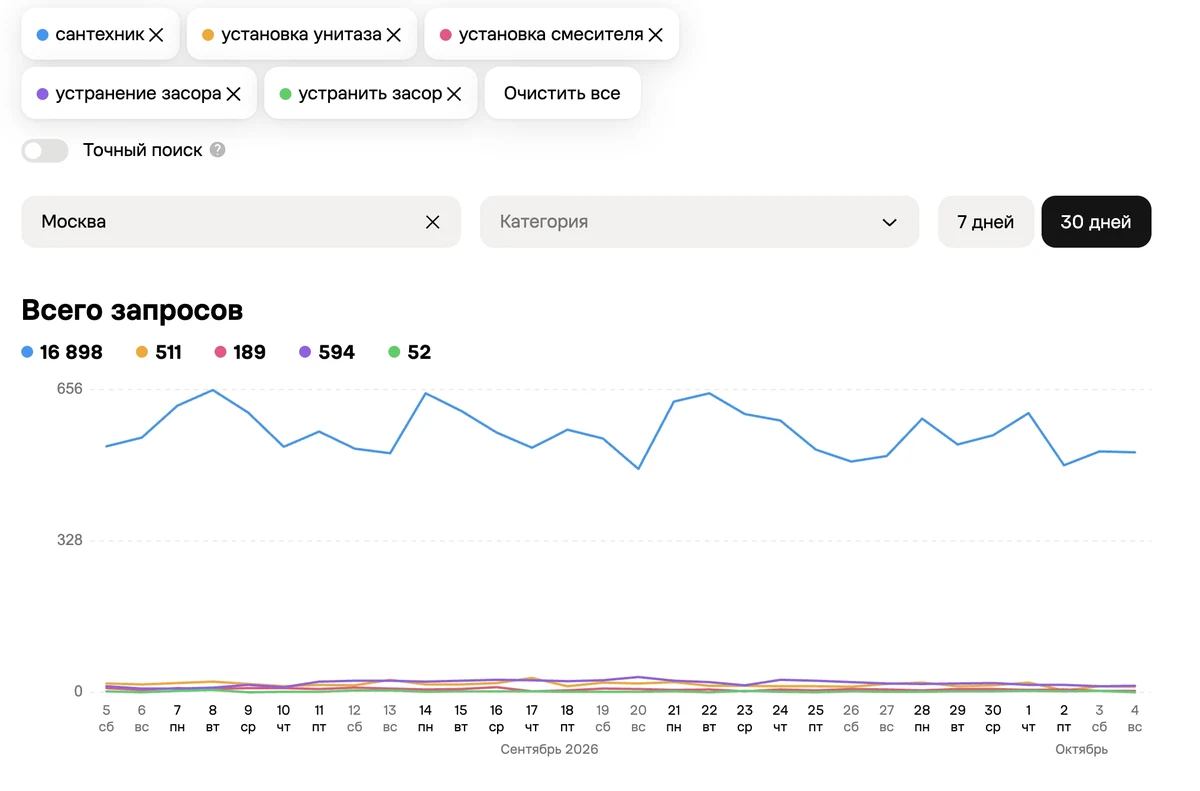The width and height of the screenshot is (1200, 791).
Task: Open the help tooltip for Точный поиск
Action: [x=218, y=150]
